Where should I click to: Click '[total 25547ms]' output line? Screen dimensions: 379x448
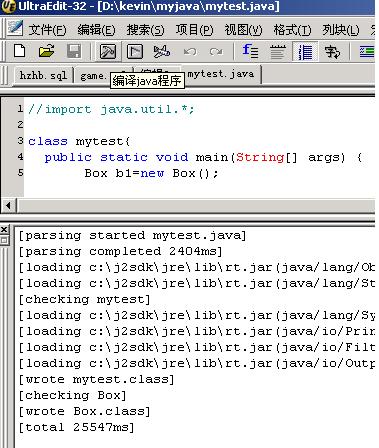point(76,427)
